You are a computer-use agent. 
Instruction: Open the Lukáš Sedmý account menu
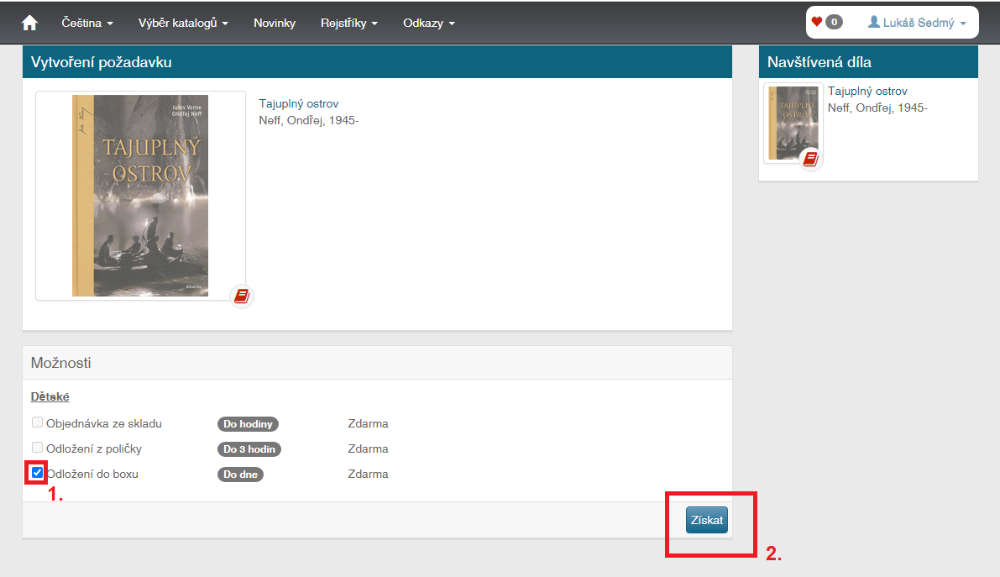(917, 23)
